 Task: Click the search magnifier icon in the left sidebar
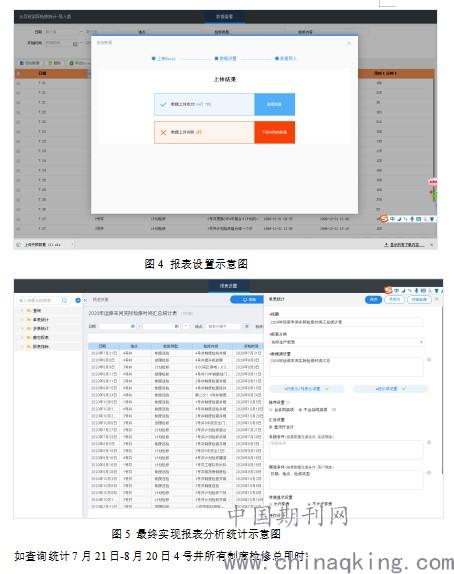(64, 300)
